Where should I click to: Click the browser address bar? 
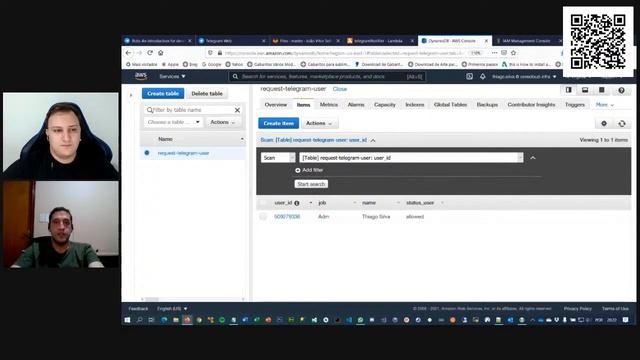point(343,53)
